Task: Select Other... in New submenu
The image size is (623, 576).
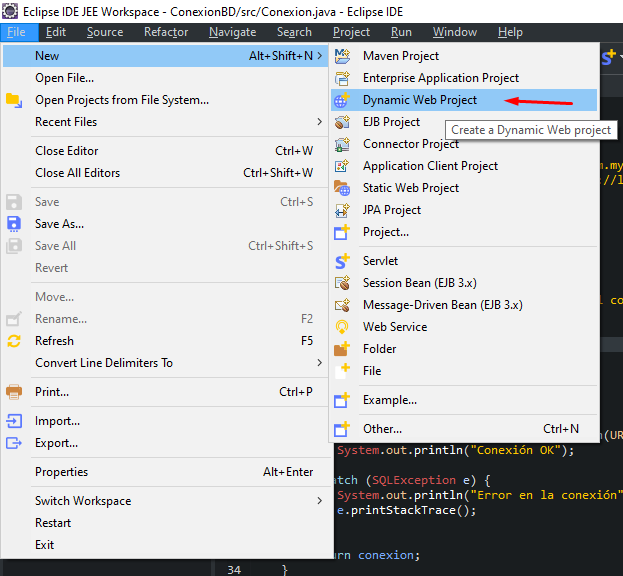Action: coord(382,429)
